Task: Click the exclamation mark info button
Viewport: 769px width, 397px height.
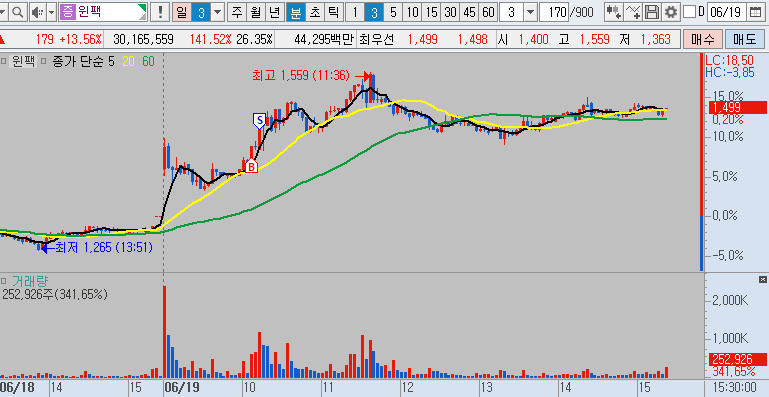Action: coord(160,12)
